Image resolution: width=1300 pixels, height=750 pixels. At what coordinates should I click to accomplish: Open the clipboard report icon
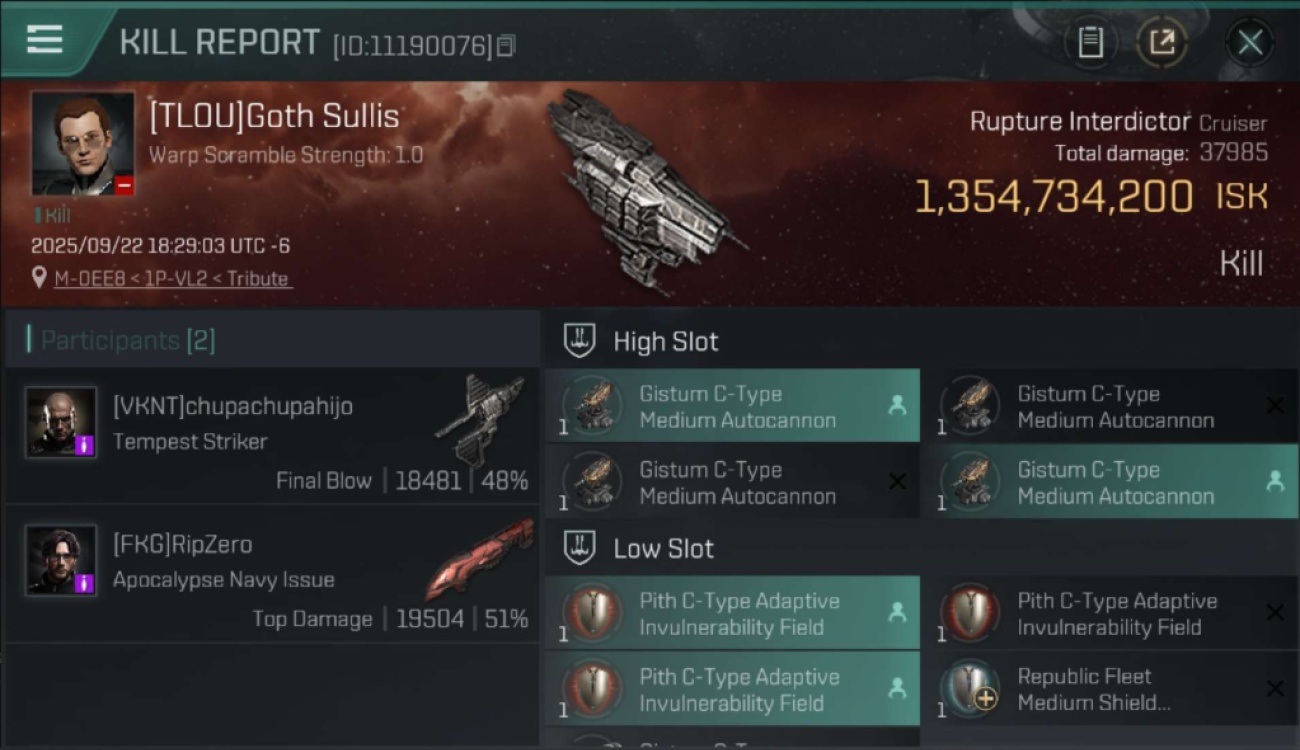[x=1090, y=42]
